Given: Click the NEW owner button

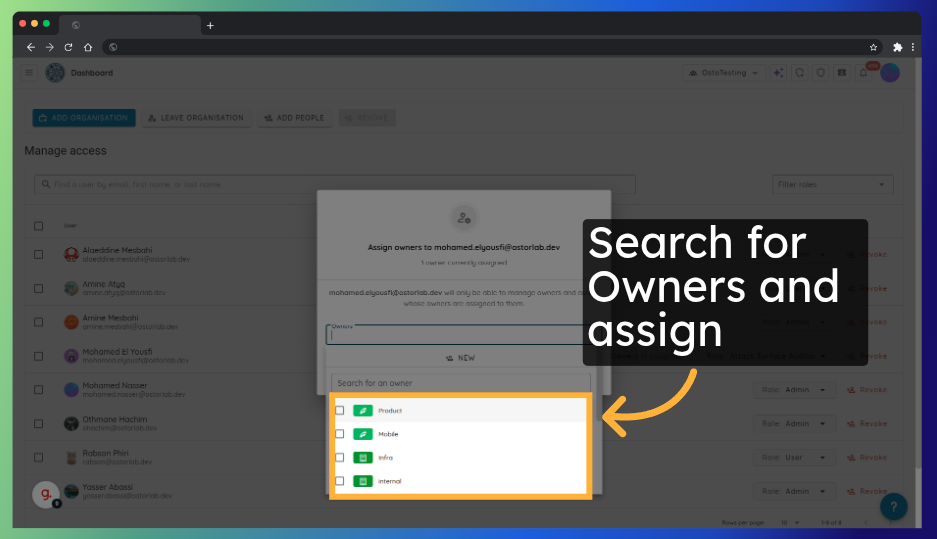Looking at the screenshot, I should [460, 357].
